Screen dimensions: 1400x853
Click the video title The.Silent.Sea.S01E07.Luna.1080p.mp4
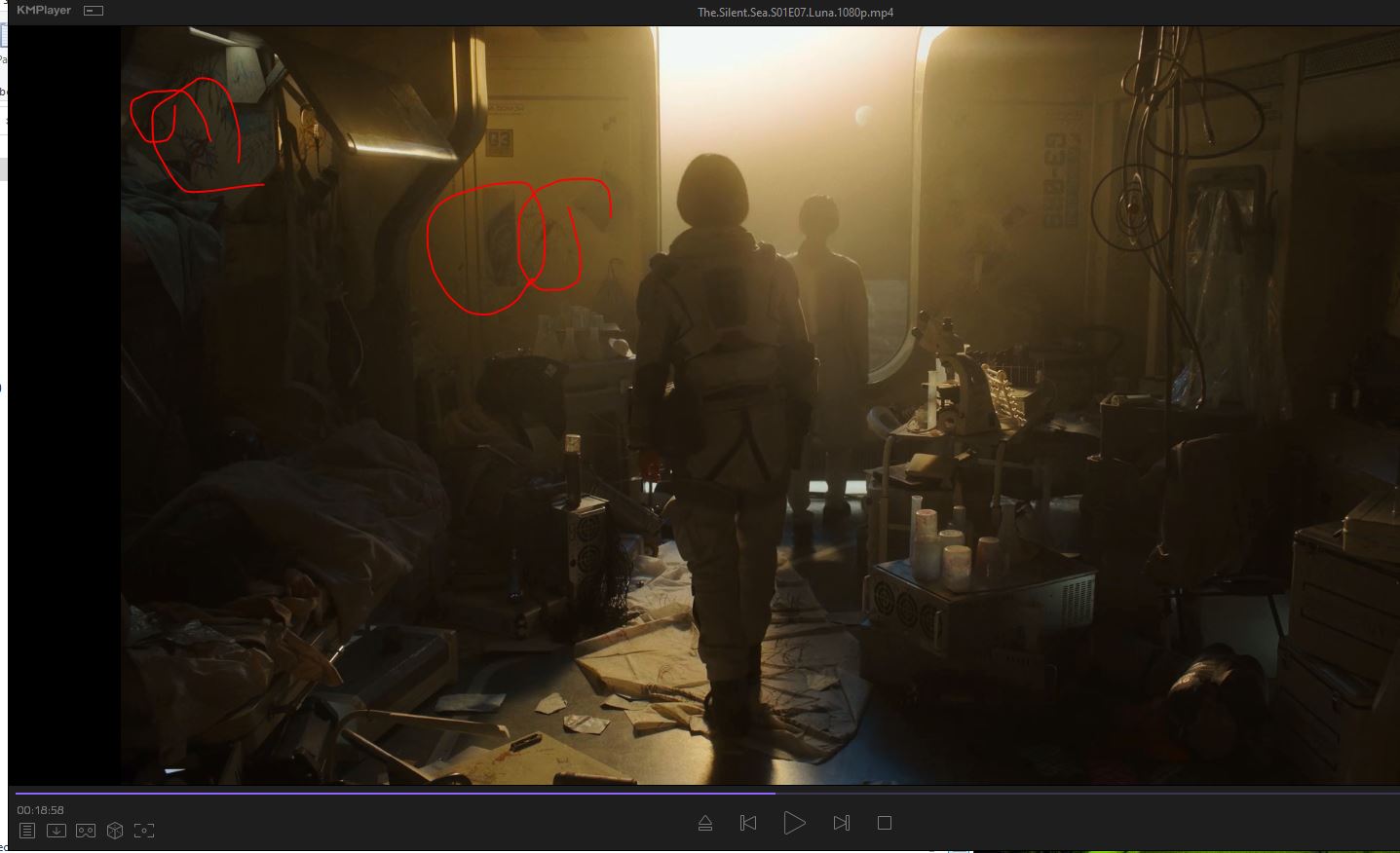point(795,13)
